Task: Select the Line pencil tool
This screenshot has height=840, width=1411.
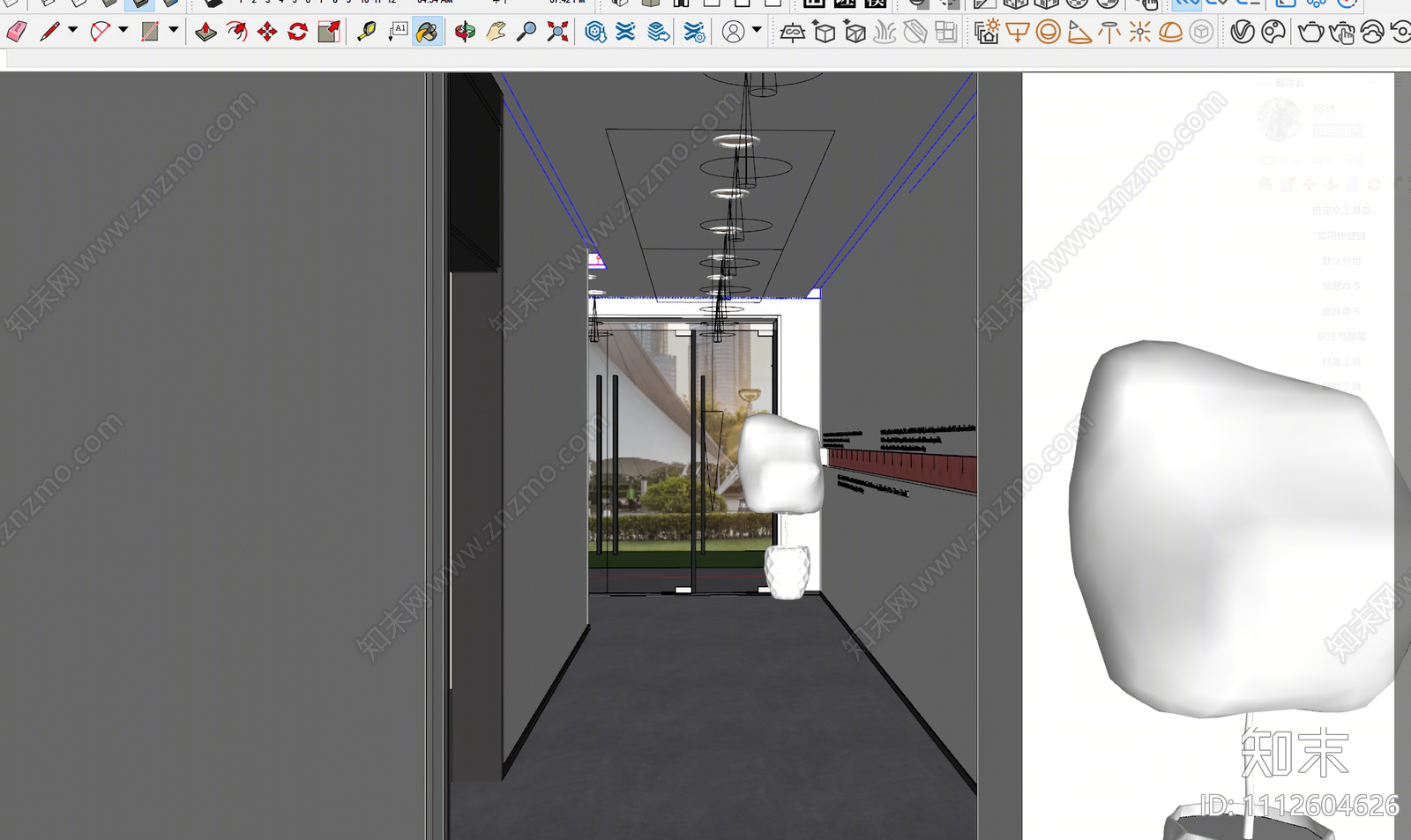Action: coord(49,33)
